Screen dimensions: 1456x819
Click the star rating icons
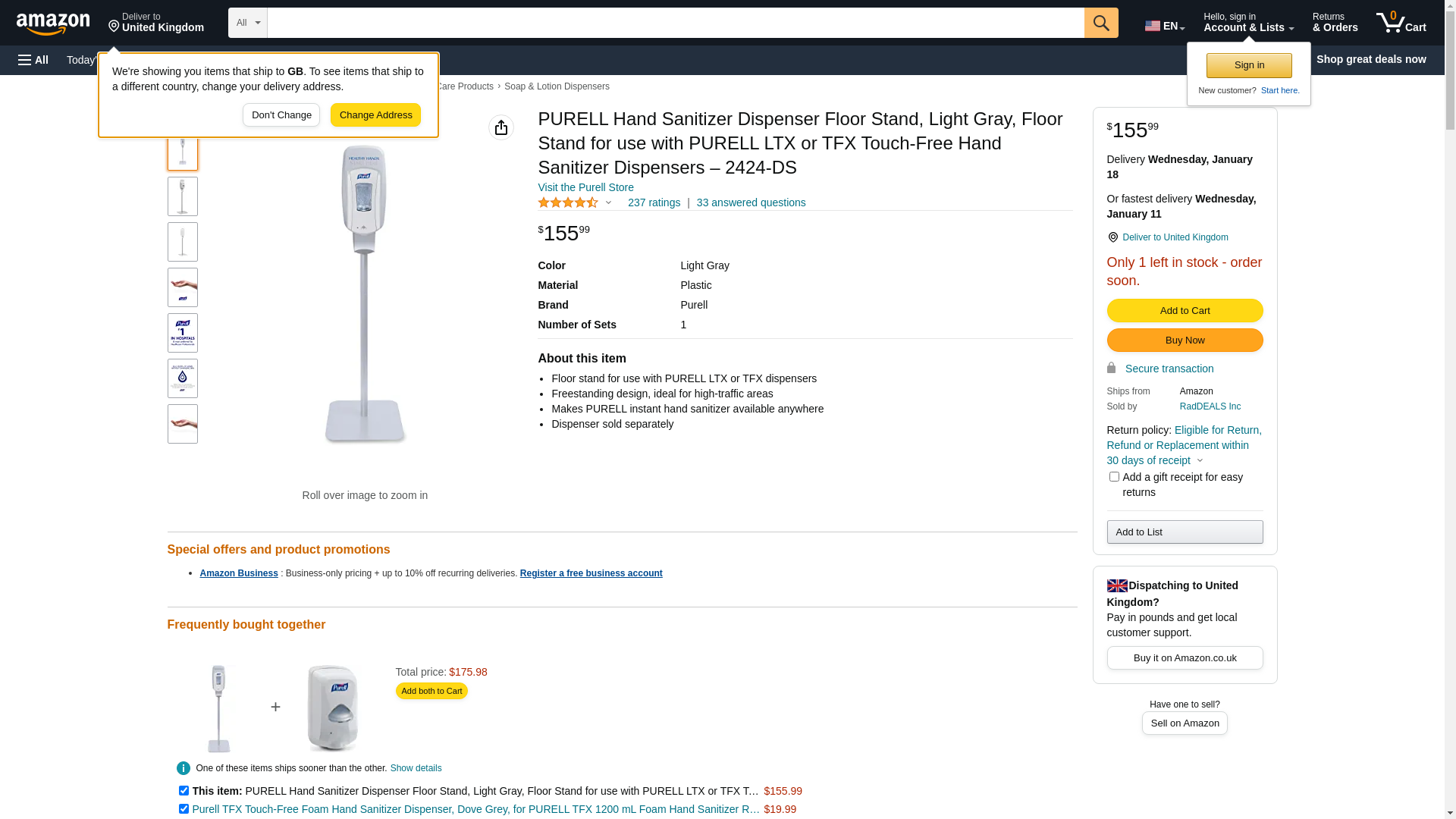pos(568,202)
